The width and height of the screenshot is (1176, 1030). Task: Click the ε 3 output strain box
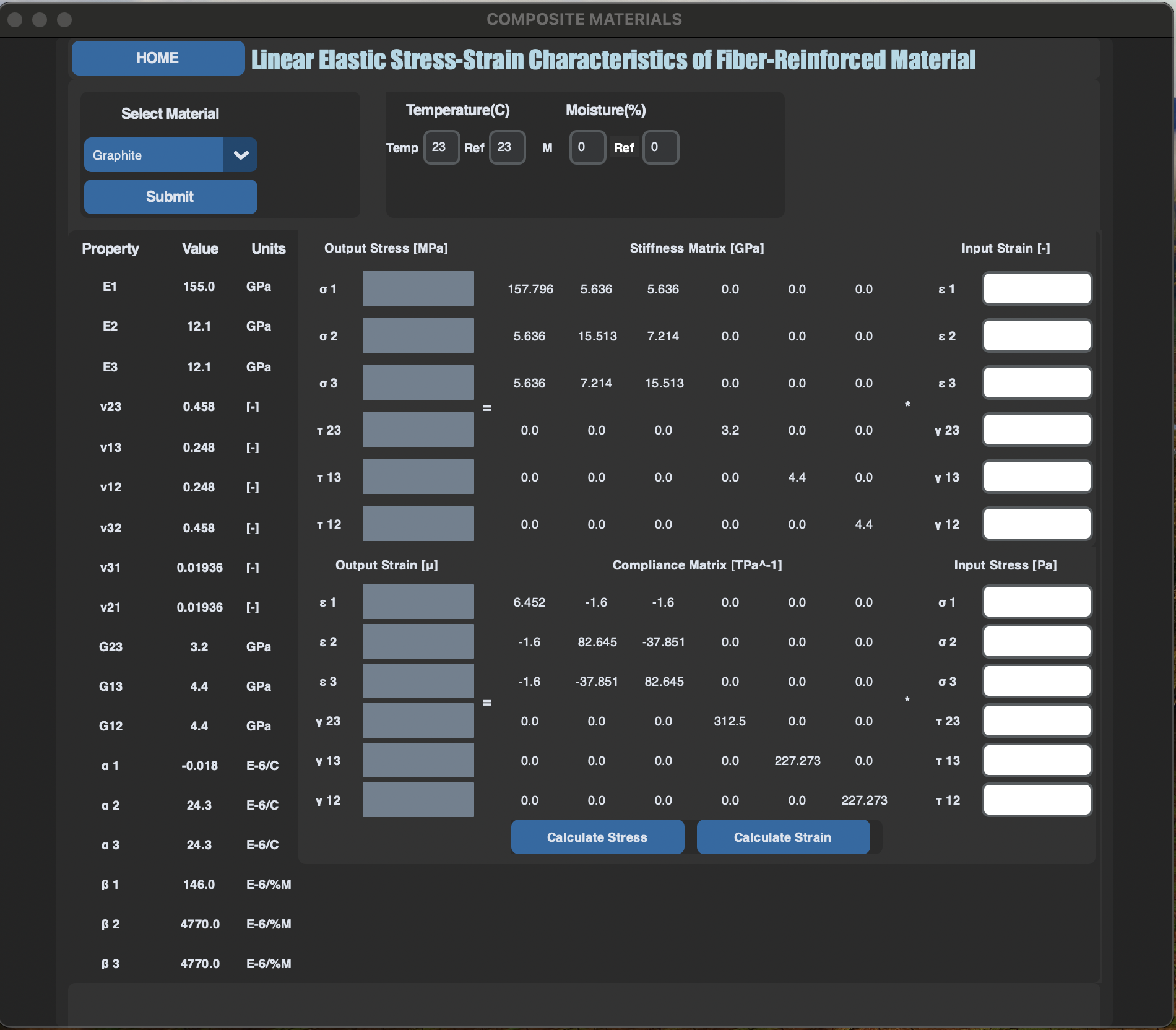click(418, 681)
